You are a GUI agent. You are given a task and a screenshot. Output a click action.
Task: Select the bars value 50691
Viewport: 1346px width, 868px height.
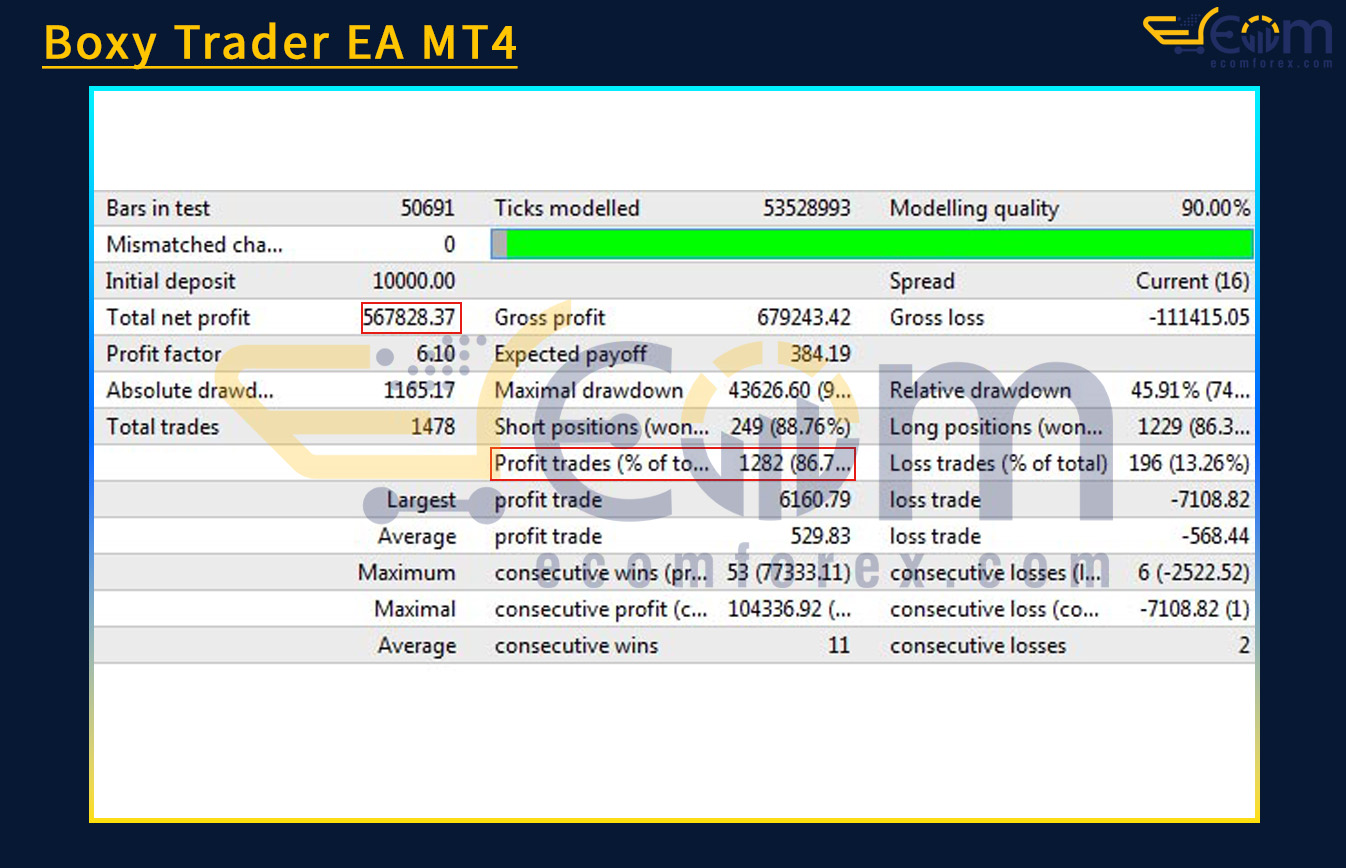click(x=428, y=208)
